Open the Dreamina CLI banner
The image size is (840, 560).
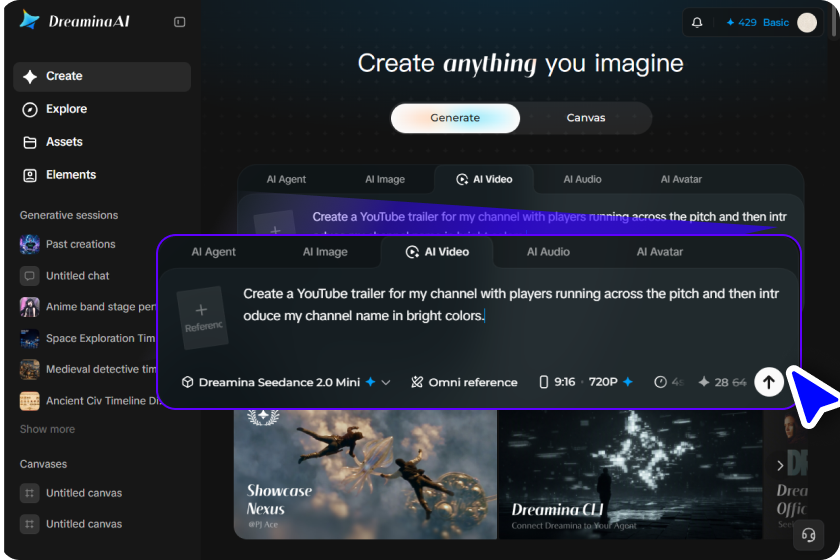pyautogui.click(x=631, y=474)
